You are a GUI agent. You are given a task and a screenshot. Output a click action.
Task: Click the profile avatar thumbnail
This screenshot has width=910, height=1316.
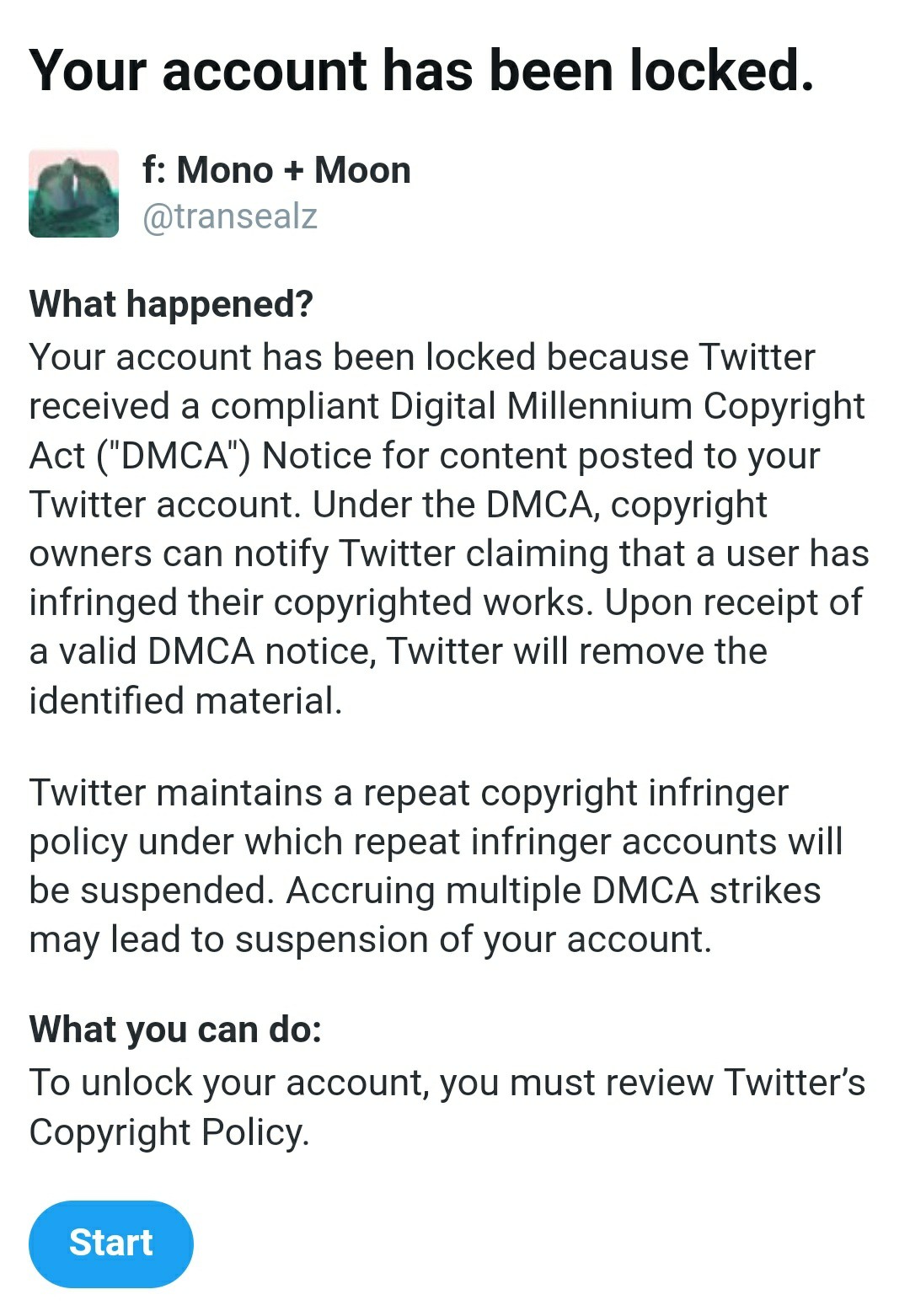coord(73,194)
